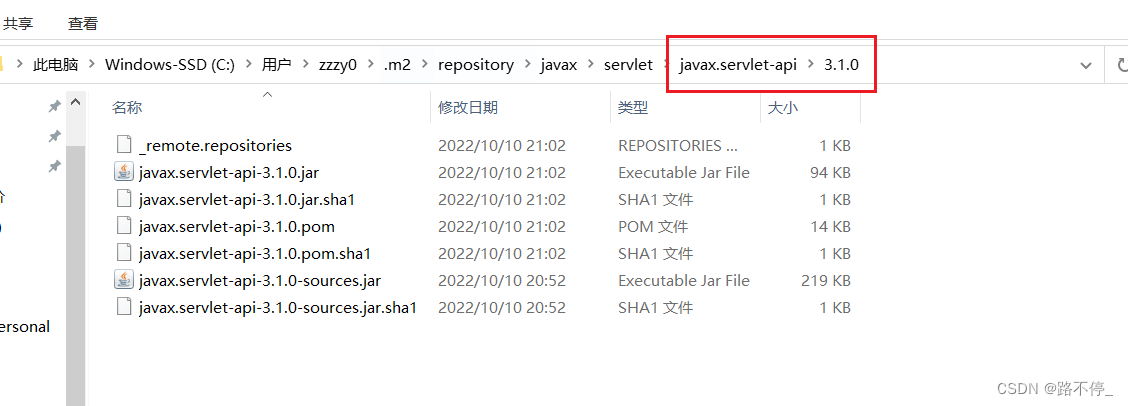1128x406 pixels.
Task: Click third pin icon in navigation pane
Action: point(54,166)
